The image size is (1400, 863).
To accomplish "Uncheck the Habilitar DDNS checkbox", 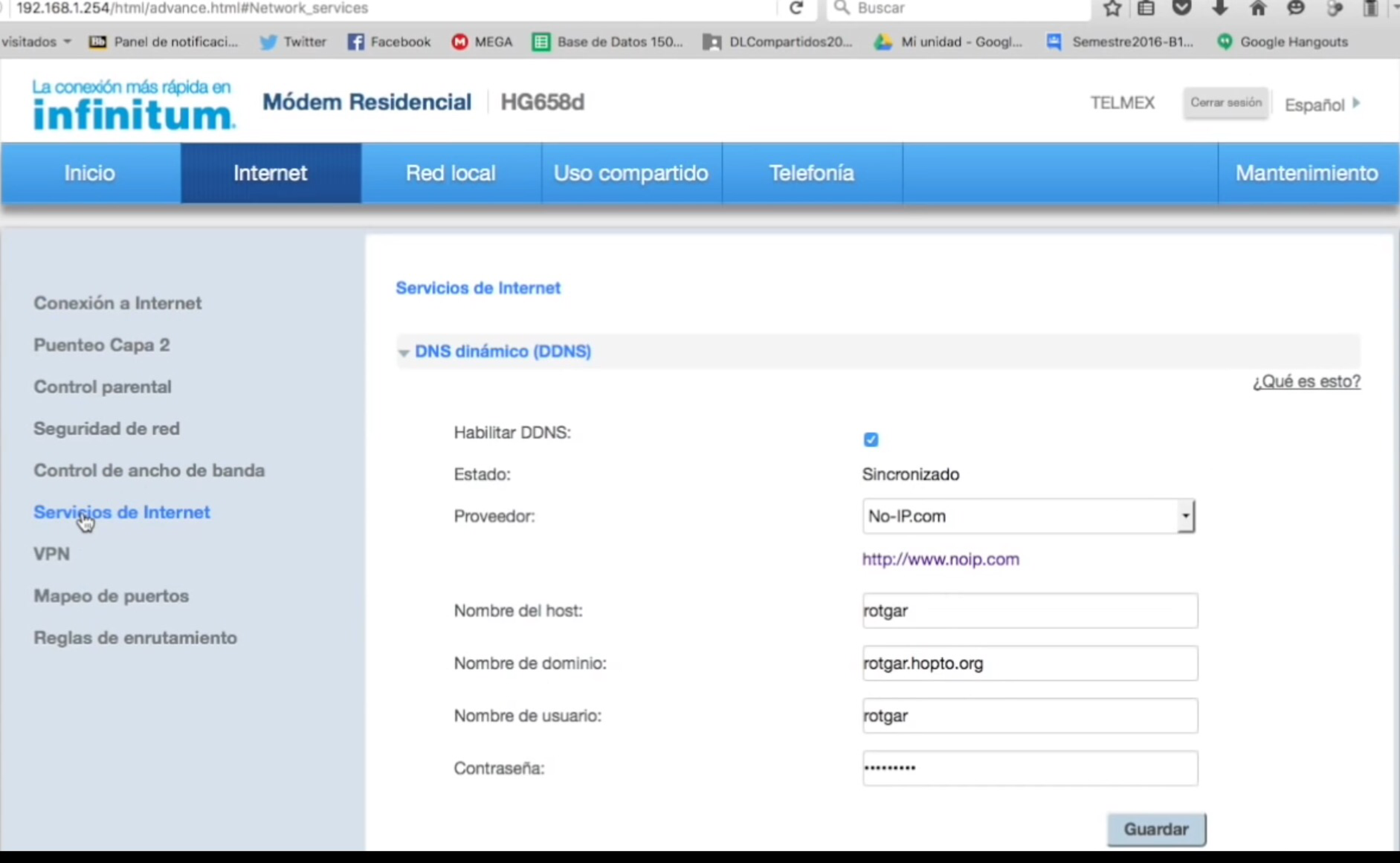I will coord(870,439).
